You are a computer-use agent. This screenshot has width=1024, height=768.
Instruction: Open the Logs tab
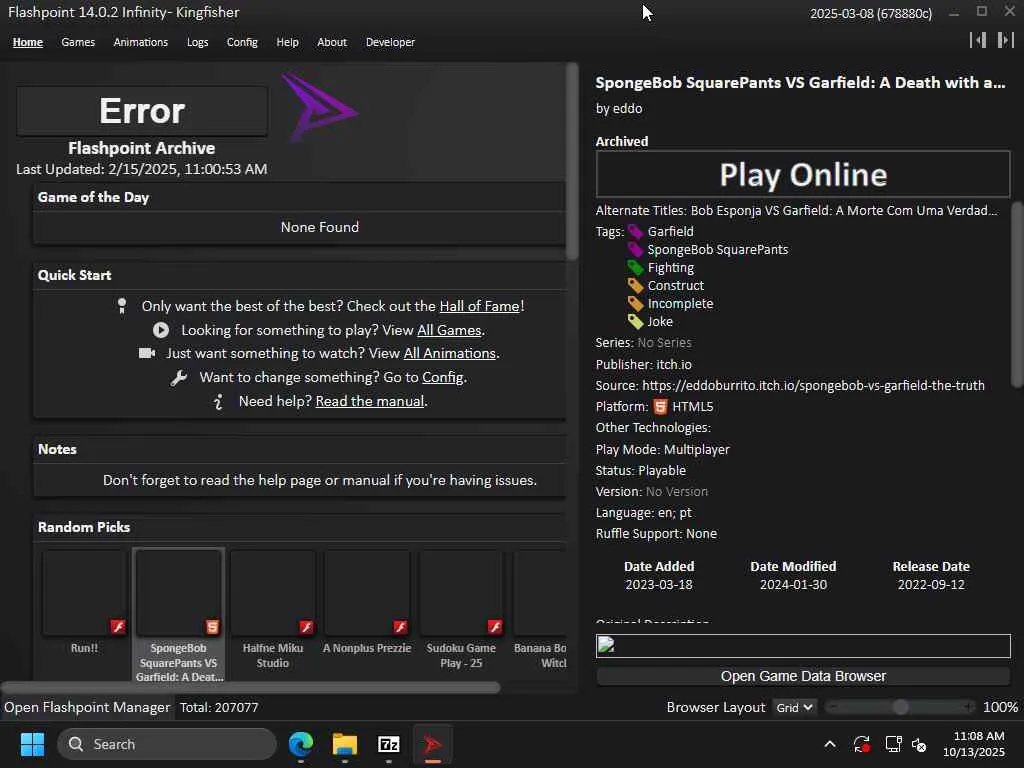197,42
